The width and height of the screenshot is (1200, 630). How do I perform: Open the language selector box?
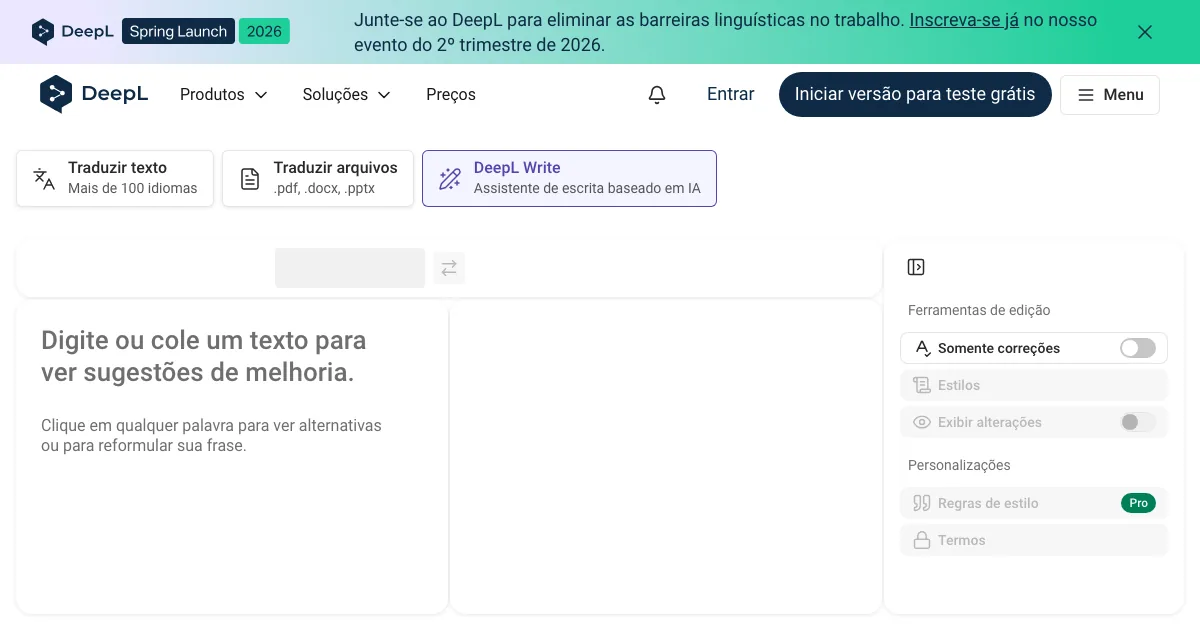click(350, 268)
